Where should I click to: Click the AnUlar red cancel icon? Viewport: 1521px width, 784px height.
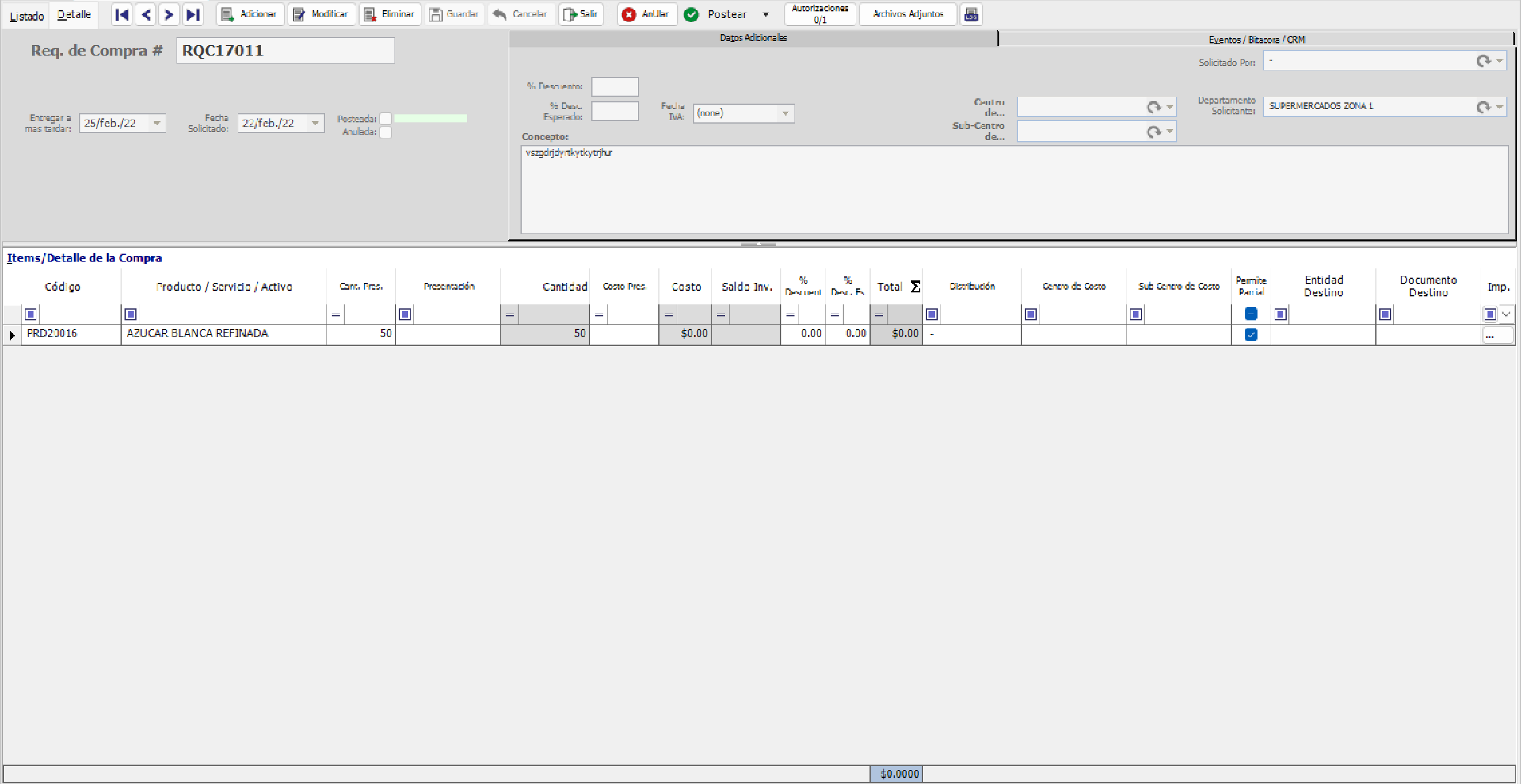tap(628, 14)
